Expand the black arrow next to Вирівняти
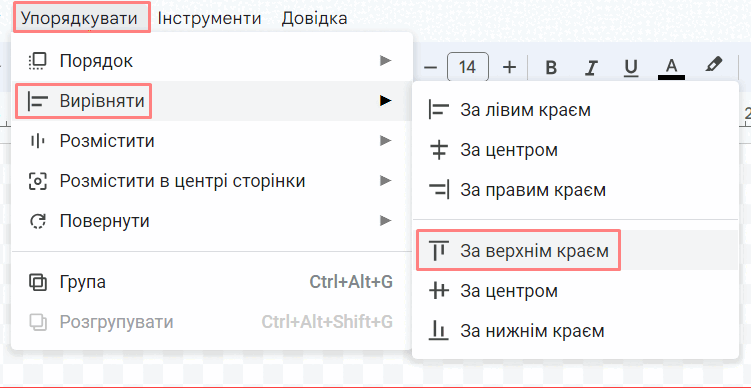Image resolution: width=751 pixels, height=388 pixels. 386,101
